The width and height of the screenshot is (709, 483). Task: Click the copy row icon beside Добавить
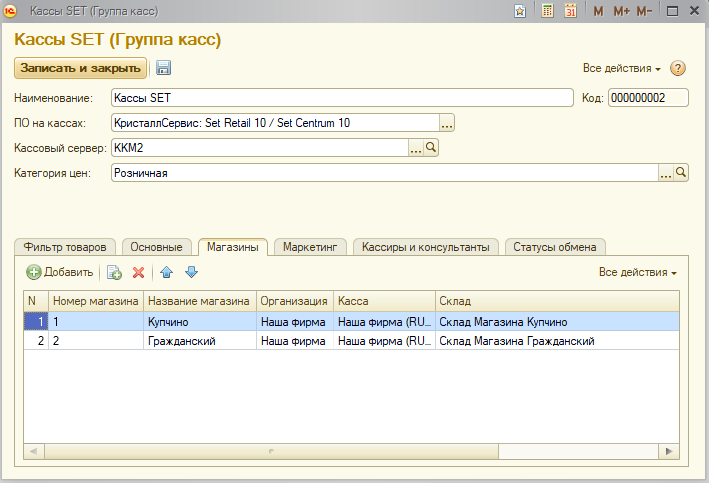tap(114, 272)
